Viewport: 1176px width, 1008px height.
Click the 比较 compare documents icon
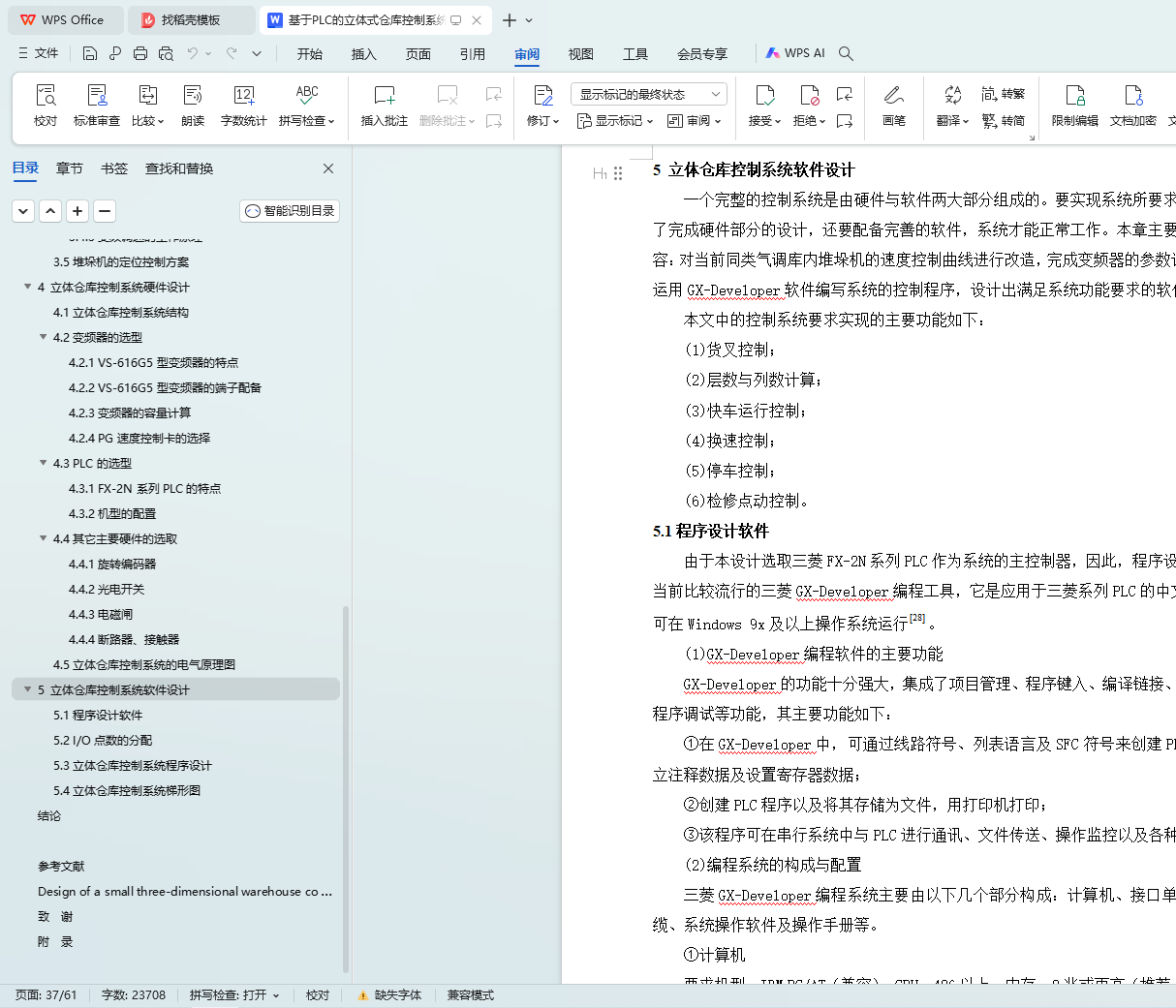147,95
